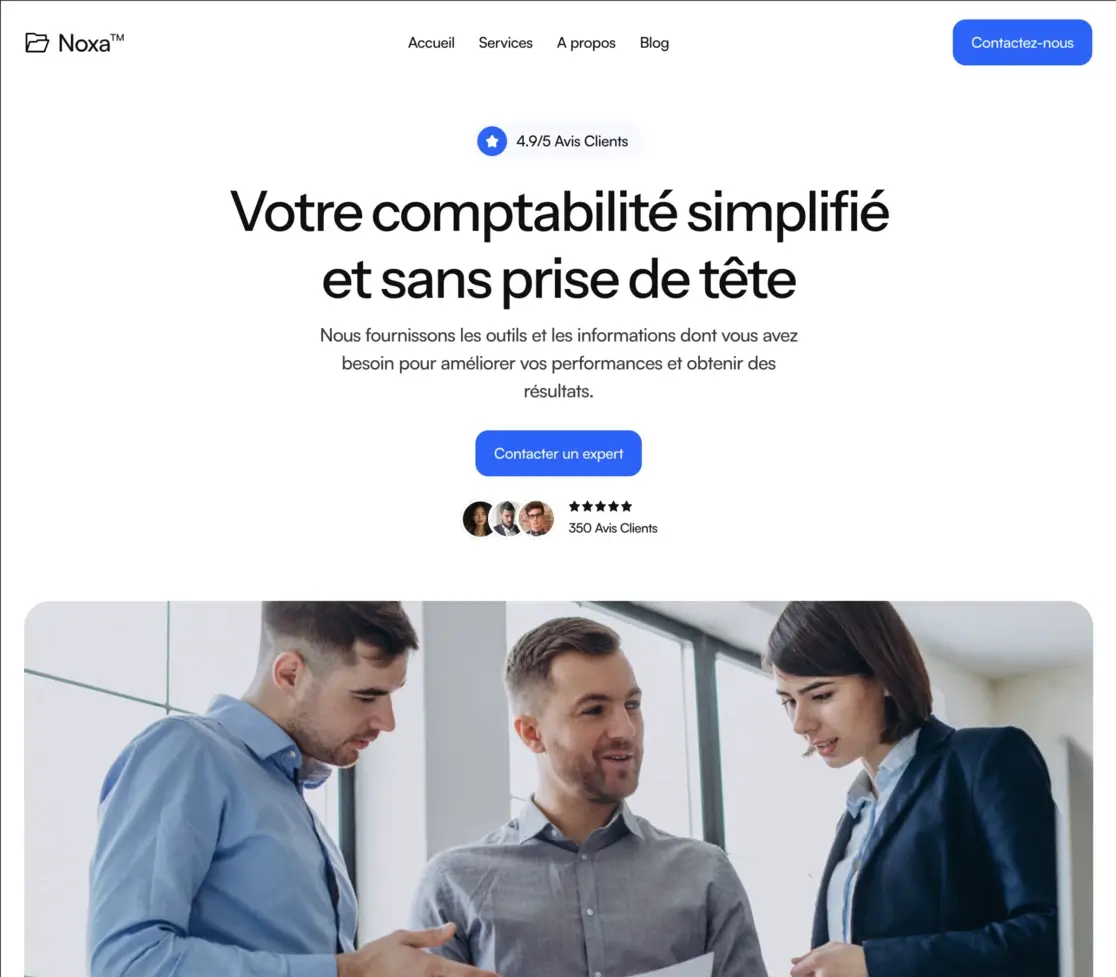Click avatar of man wearing glasses
This screenshot has width=1116, height=977.
pos(537,518)
